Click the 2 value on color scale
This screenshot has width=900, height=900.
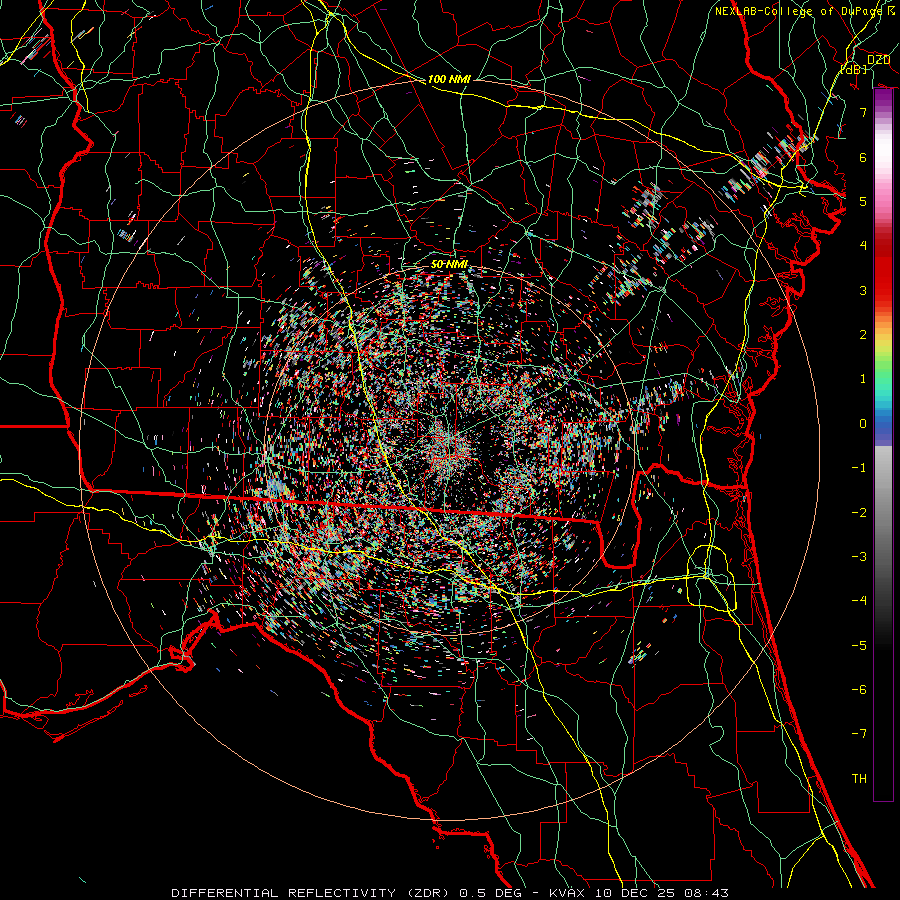(x=863, y=335)
